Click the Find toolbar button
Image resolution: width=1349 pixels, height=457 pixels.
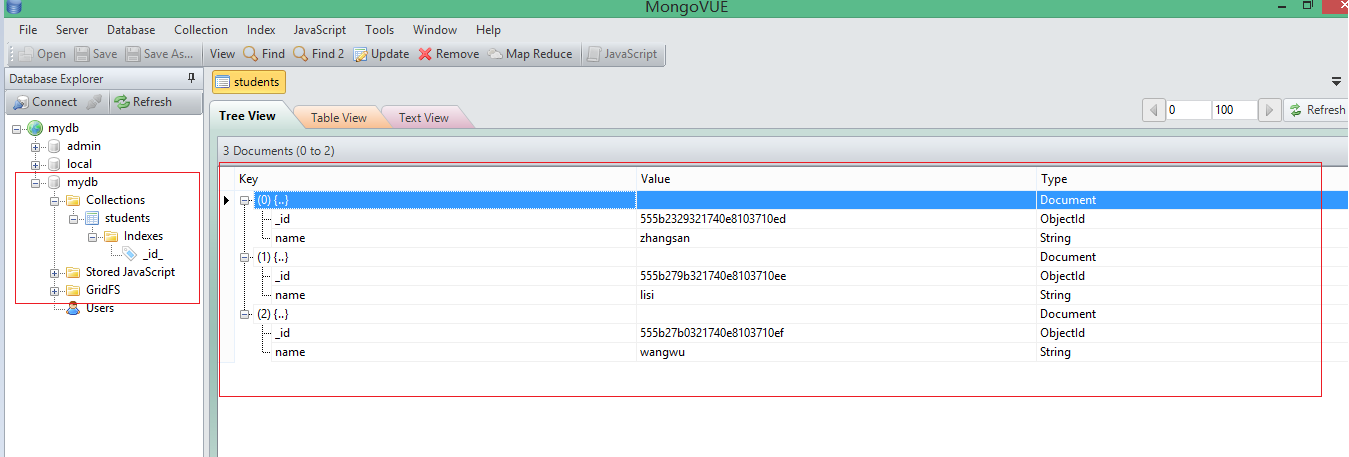click(x=264, y=54)
